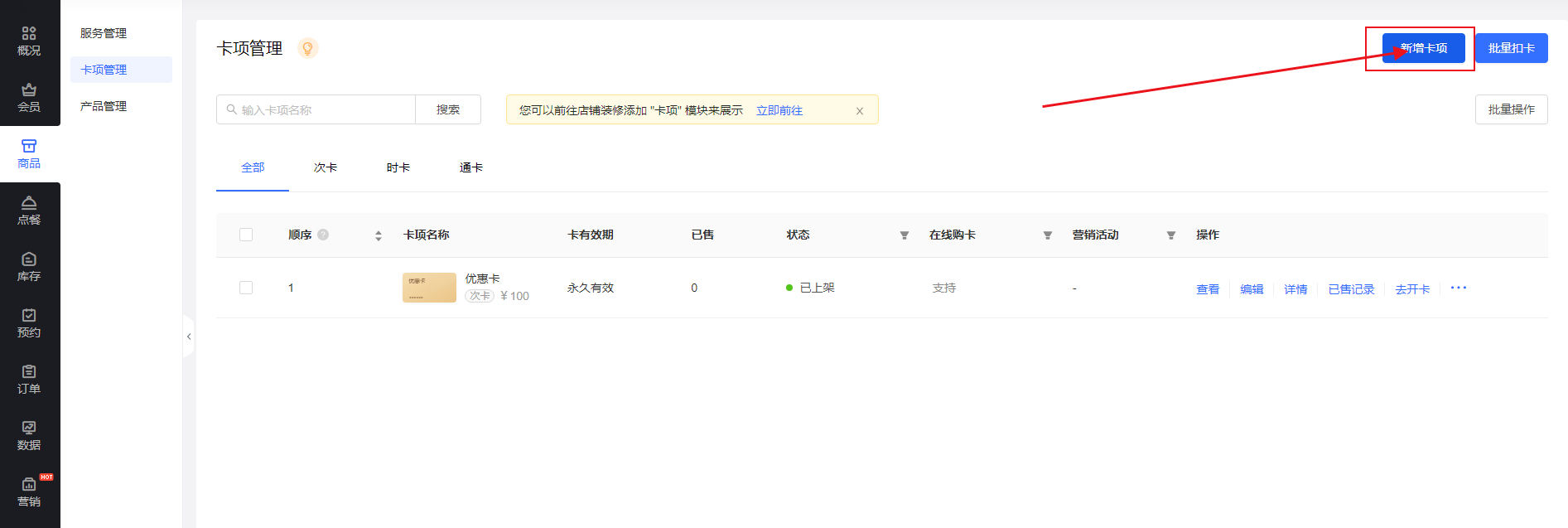Image resolution: width=1568 pixels, height=528 pixels.
Task: Switch to the 次卡 tab
Action: (326, 167)
